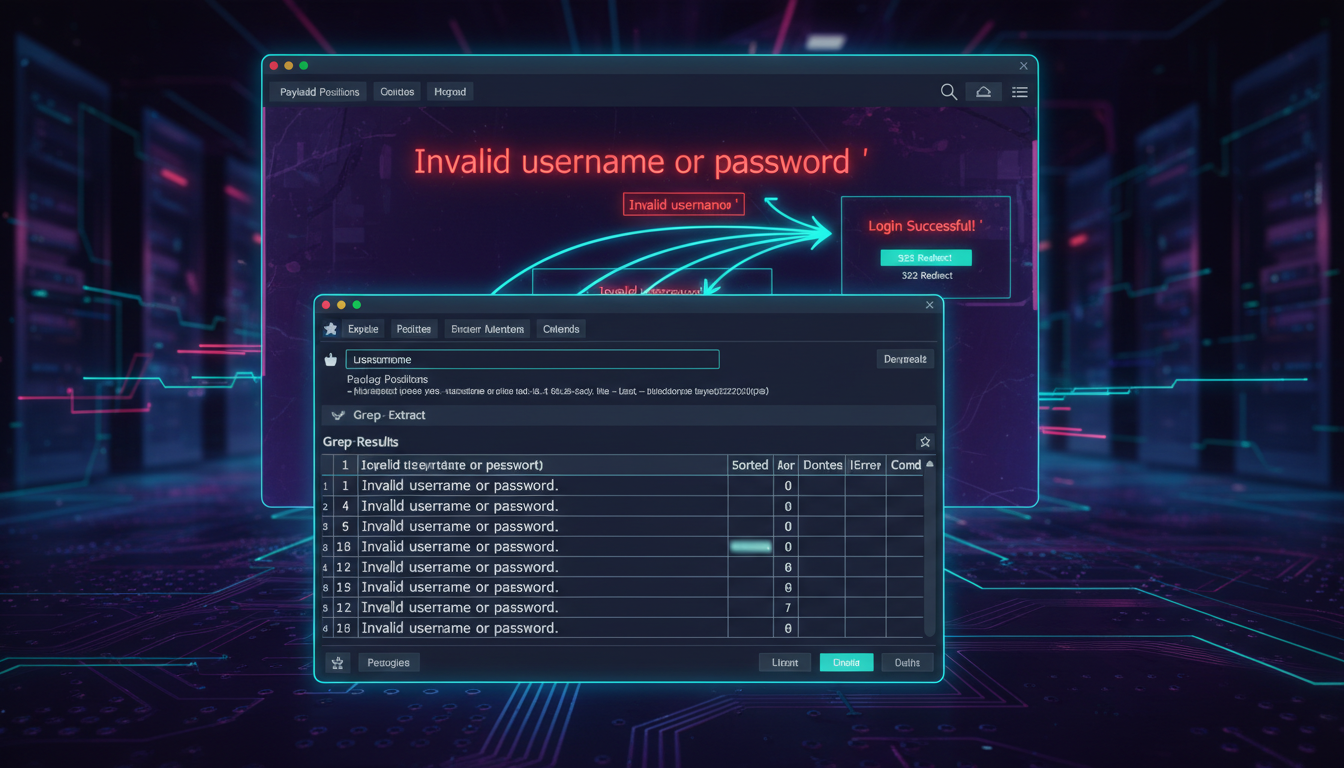Open the second tab in the front window
The height and width of the screenshot is (768, 1344).
413,329
